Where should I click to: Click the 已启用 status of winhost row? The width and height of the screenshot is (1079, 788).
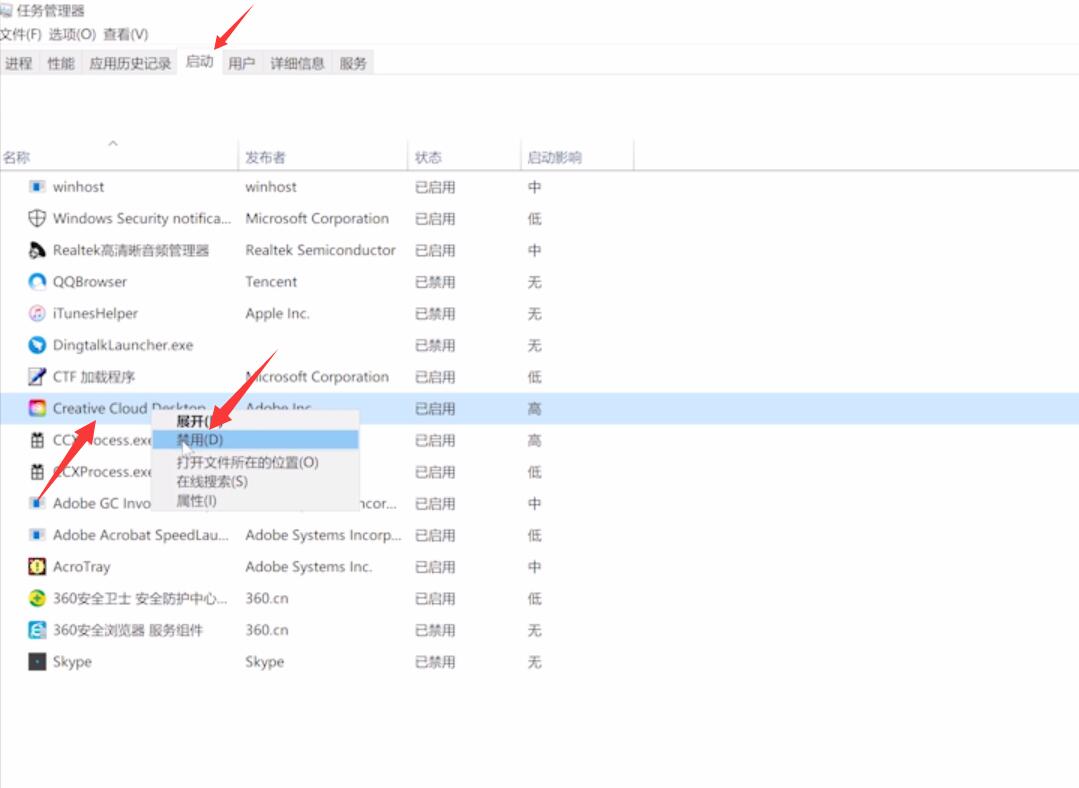coord(435,187)
